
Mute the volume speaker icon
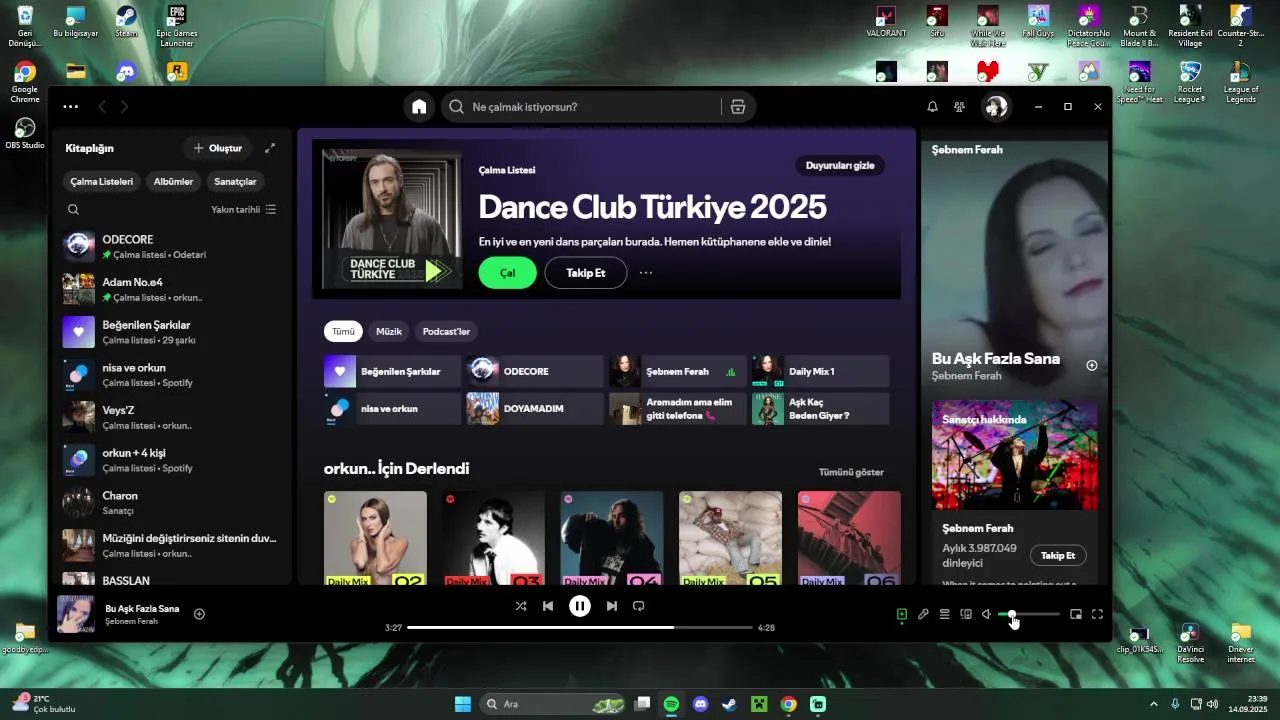tap(986, 614)
